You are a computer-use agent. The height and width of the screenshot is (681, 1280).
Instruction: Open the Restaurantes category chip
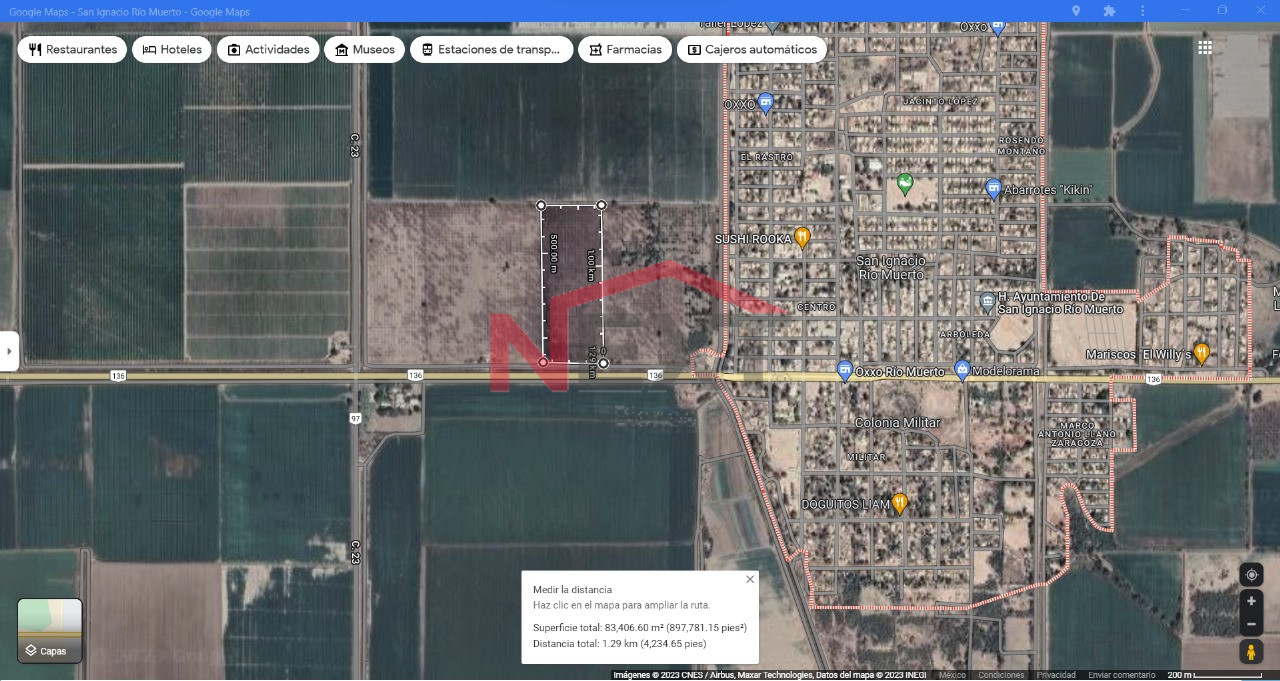[x=72, y=49]
